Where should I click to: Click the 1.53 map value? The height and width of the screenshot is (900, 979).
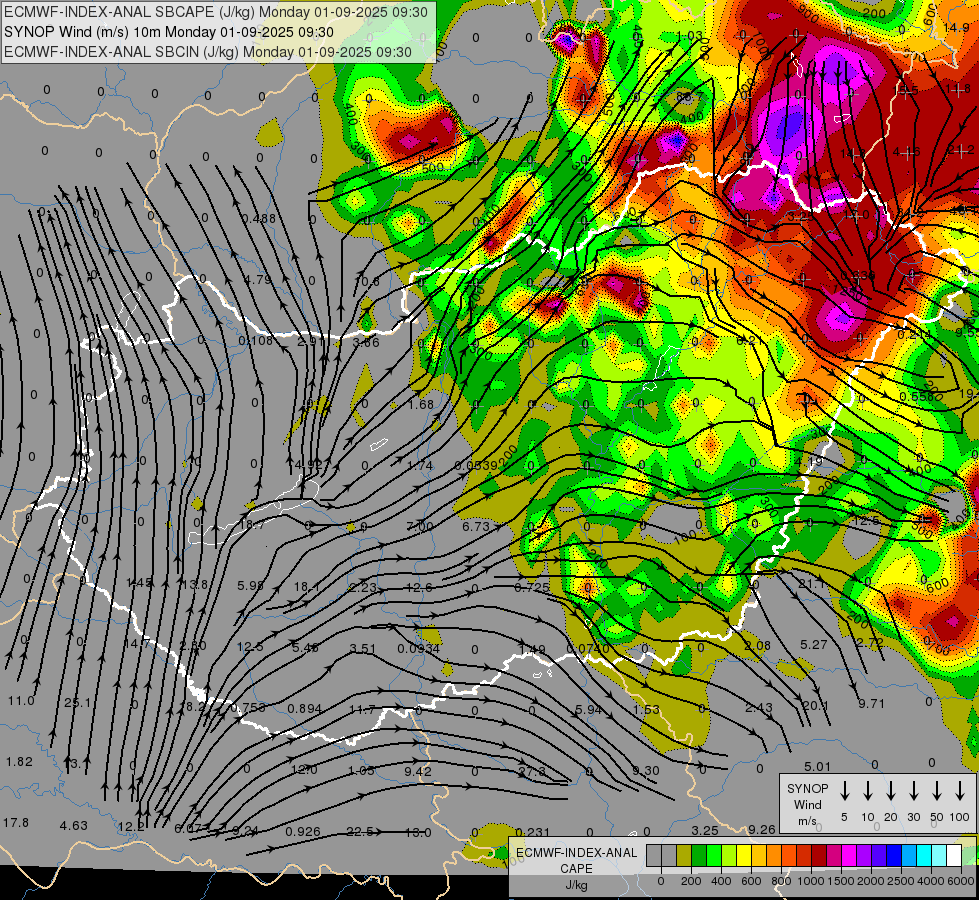646,710
